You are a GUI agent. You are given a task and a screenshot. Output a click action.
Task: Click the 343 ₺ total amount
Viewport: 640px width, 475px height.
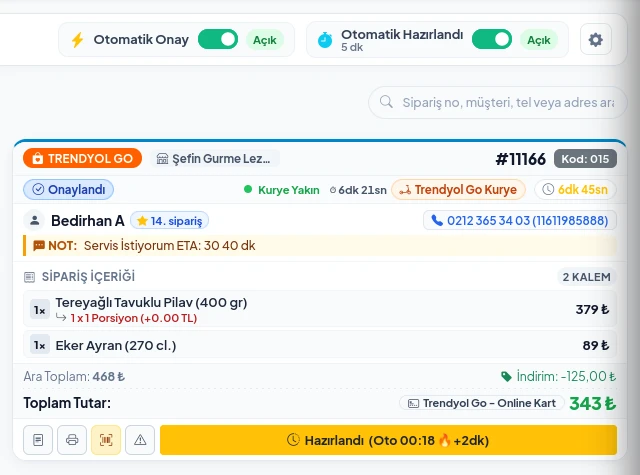593,404
